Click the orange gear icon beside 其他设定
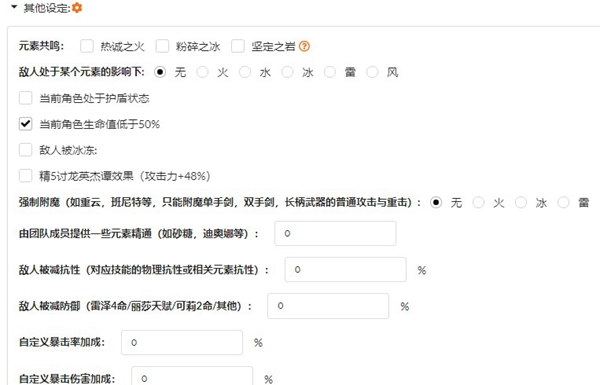The height and width of the screenshot is (385, 600). 77,8
